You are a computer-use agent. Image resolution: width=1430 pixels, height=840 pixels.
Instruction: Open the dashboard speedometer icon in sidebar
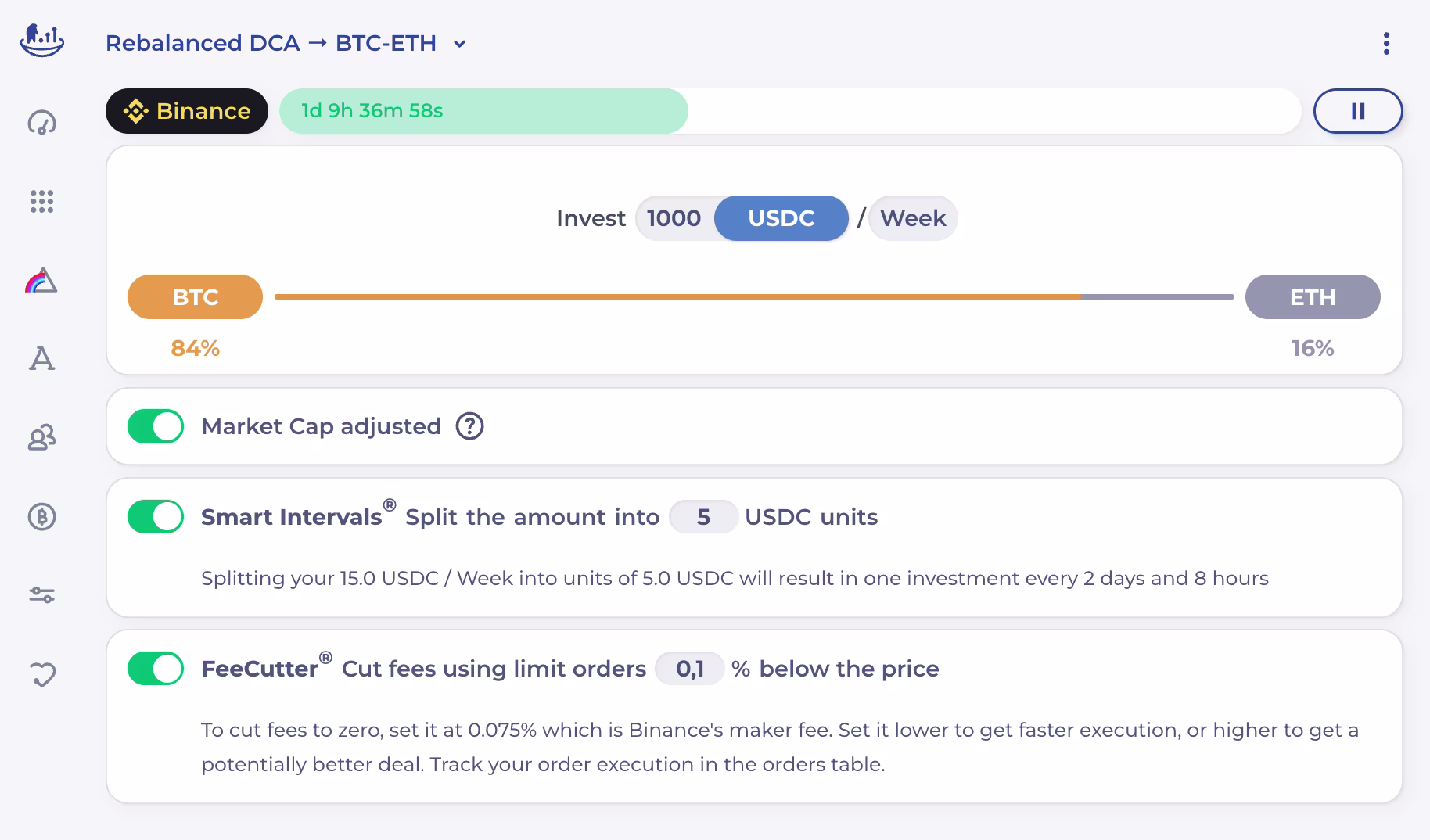(42, 123)
